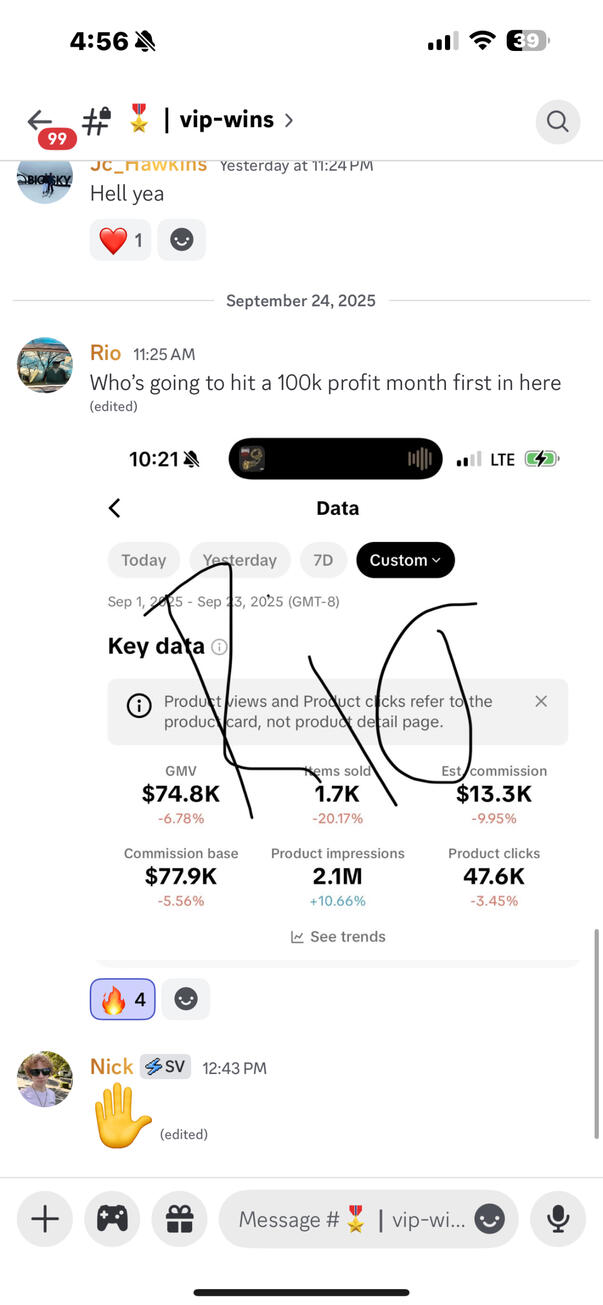Tap the gift icon

point(179,1219)
